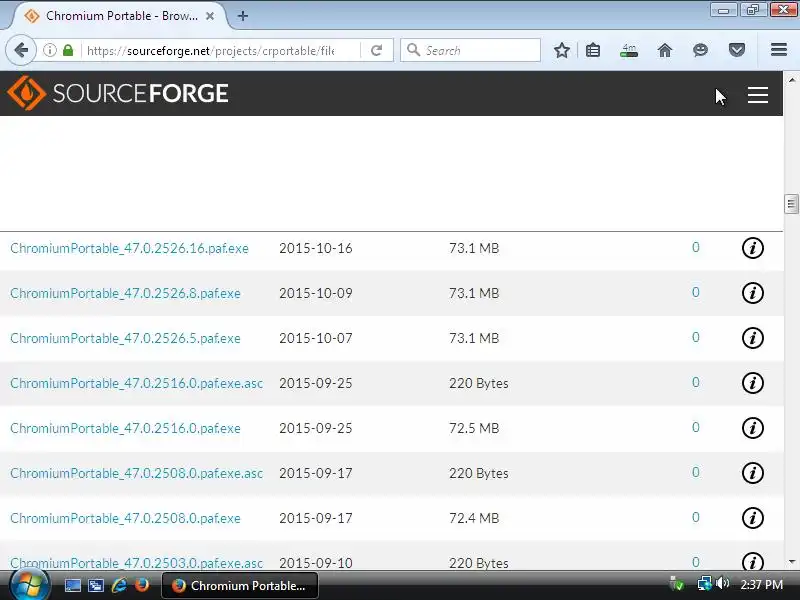Image resolution: width=800 pixels, height=600 pixels.
Task: Save page to Pocket icon
Action: 737,50
